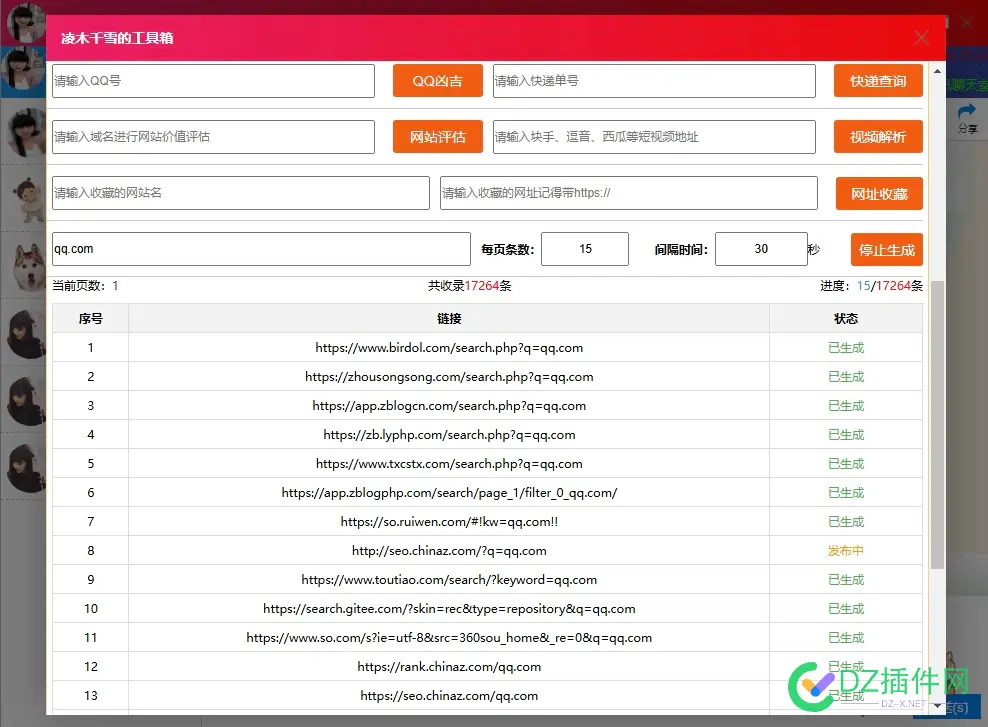Screen dimensions: 988x727
Task: Open the app.zblogphp.com search link
Action: tap(449, 493)
